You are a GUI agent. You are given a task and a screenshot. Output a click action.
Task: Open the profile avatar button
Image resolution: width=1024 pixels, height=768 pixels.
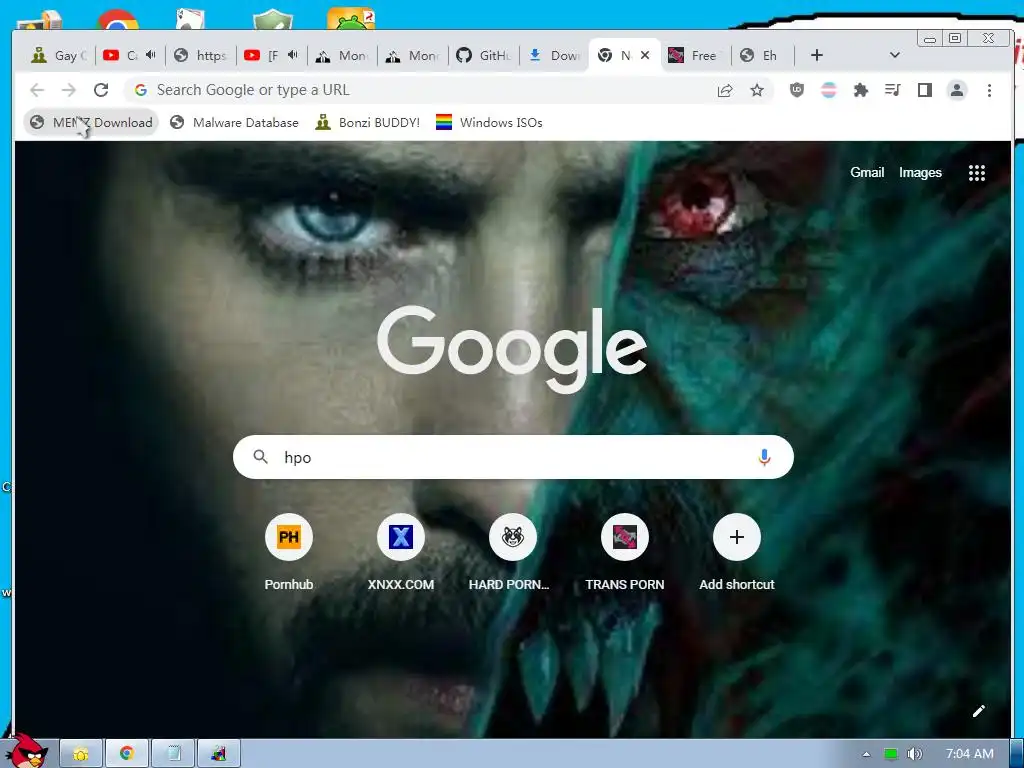(957, 90)
